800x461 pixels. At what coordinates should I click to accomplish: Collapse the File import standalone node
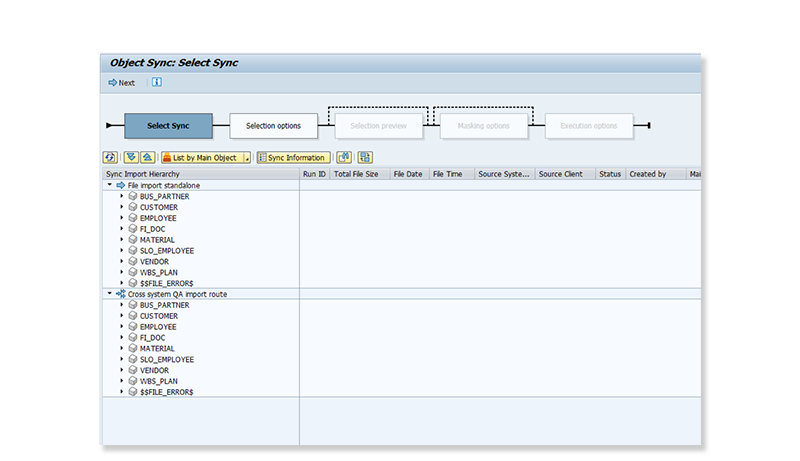point(109,186)
